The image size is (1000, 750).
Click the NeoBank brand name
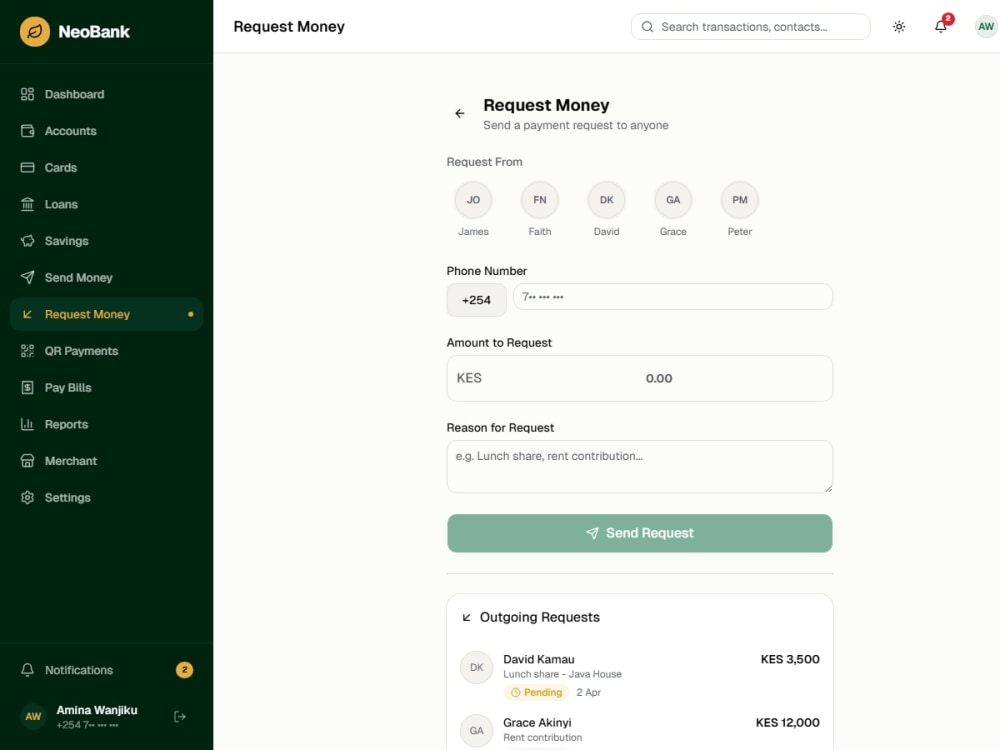94,32
